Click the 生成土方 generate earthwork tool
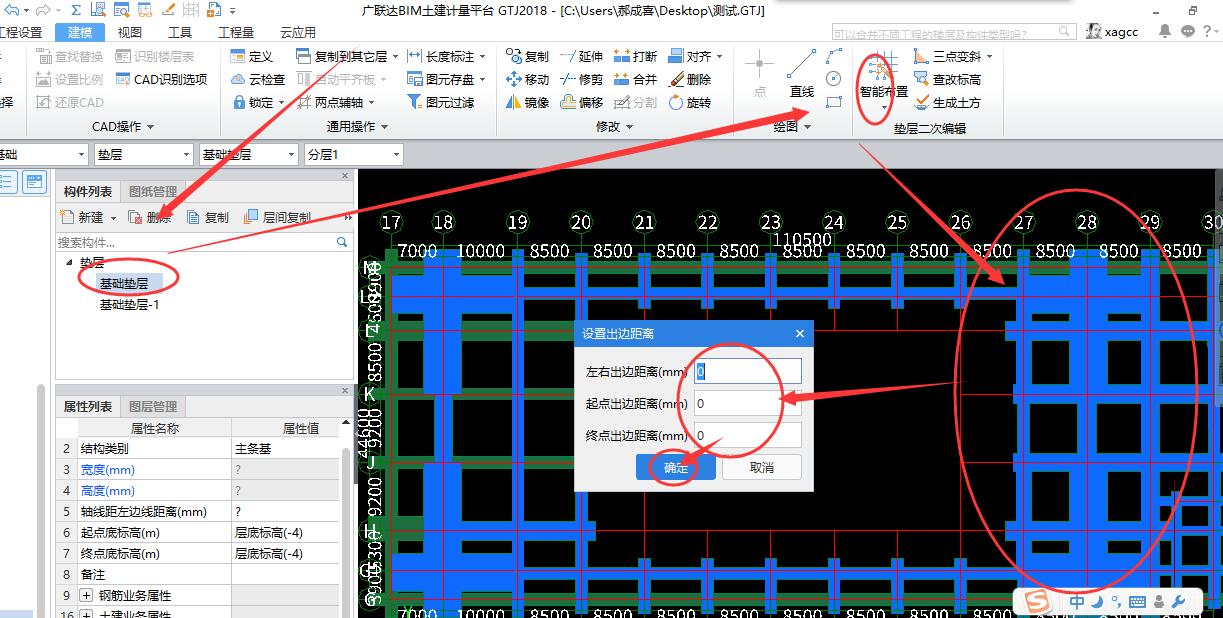 point(947,103)
